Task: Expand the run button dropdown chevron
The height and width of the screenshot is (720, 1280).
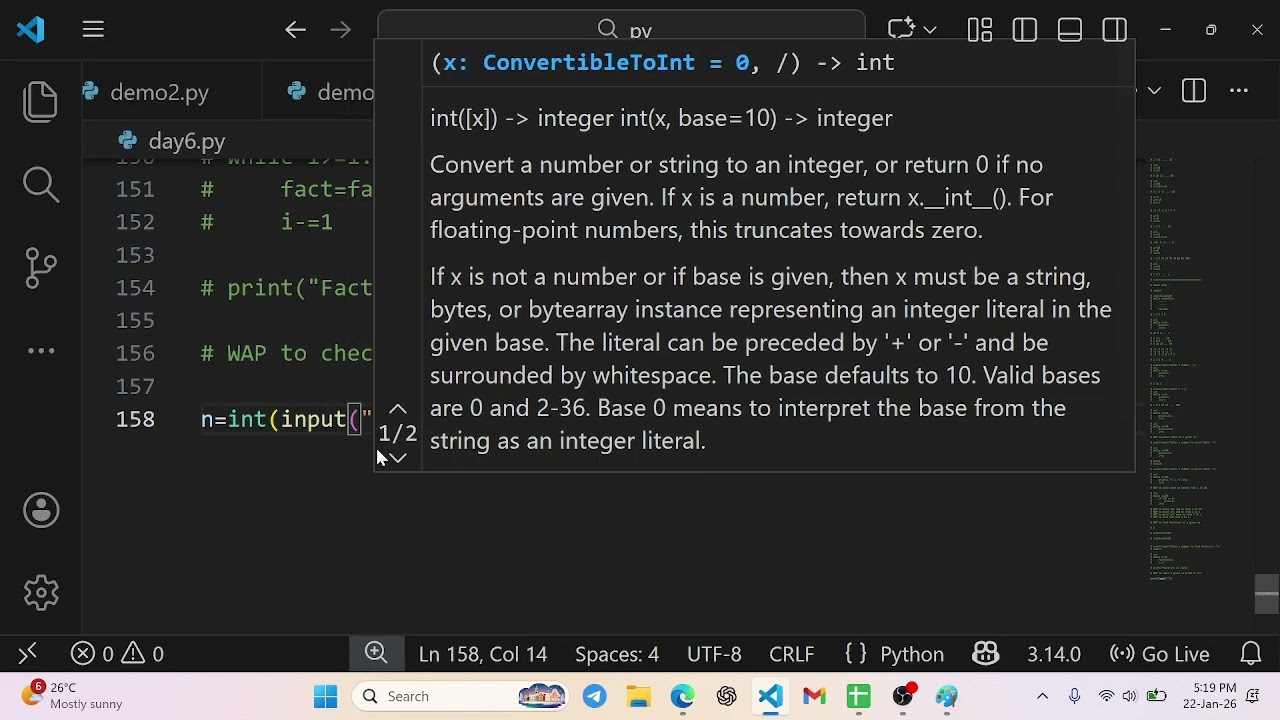Action: [x=1154, y=91]
